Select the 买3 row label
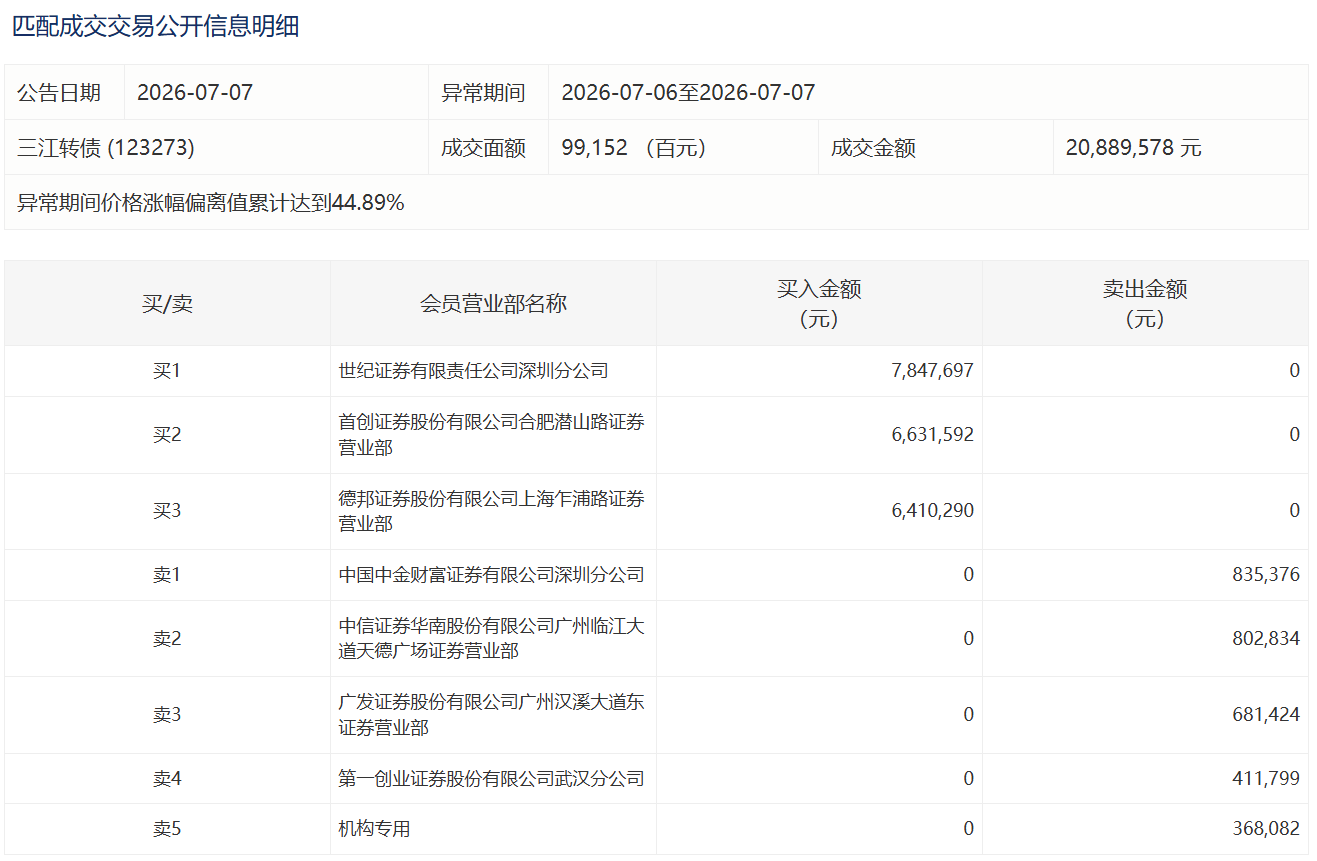The image size is (1317, 861). [x=167, y=511]
